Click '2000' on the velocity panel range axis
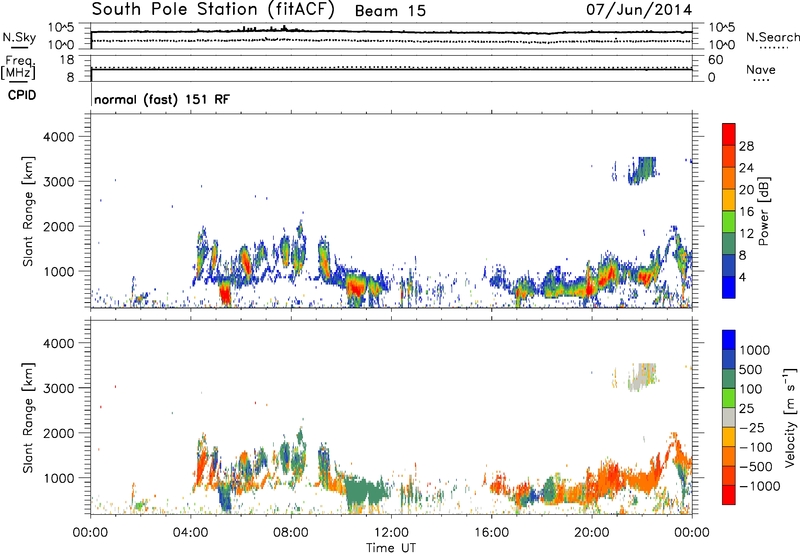 [59, 433]
